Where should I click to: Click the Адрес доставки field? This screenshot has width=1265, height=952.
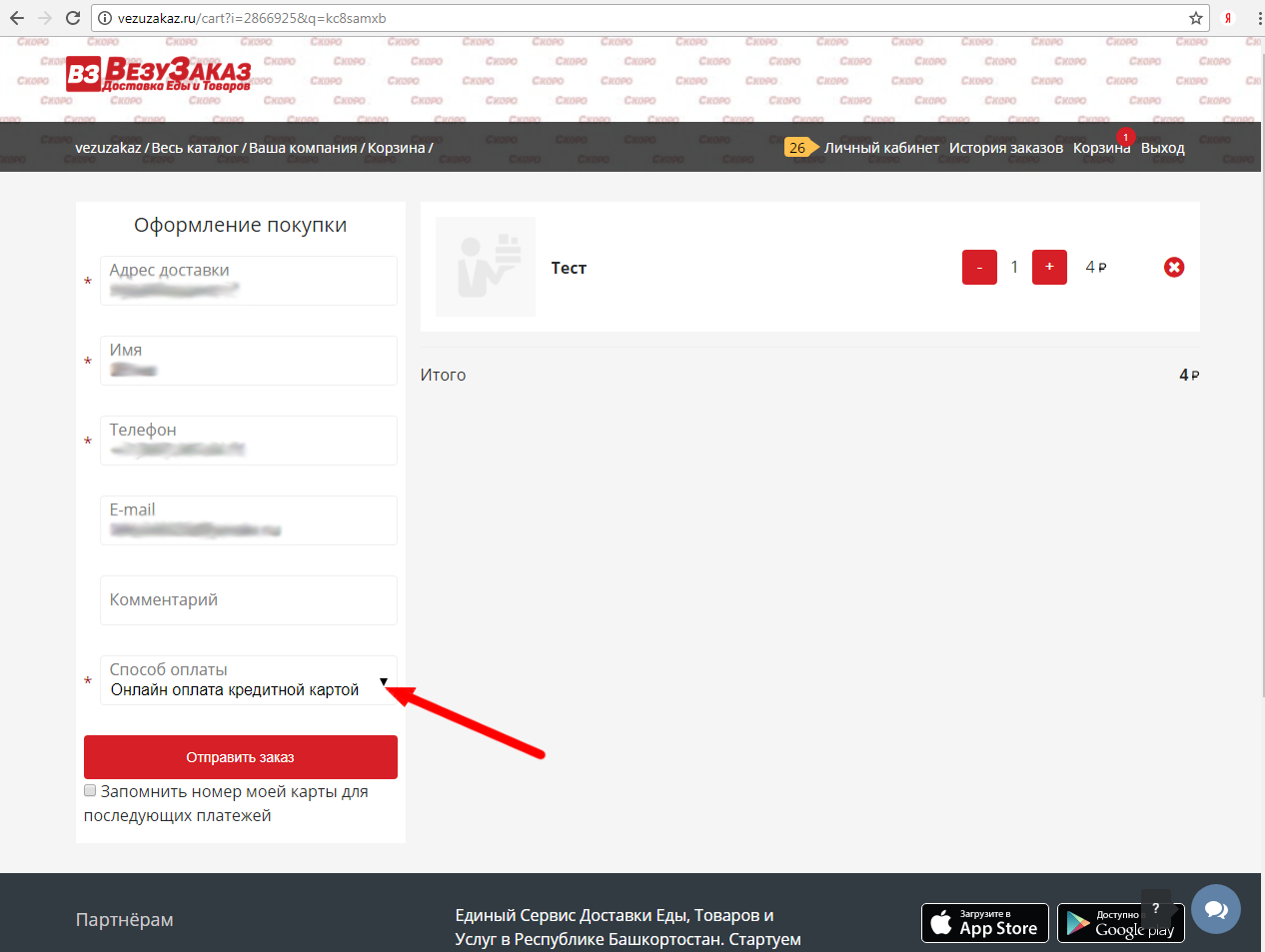[249, 282]
